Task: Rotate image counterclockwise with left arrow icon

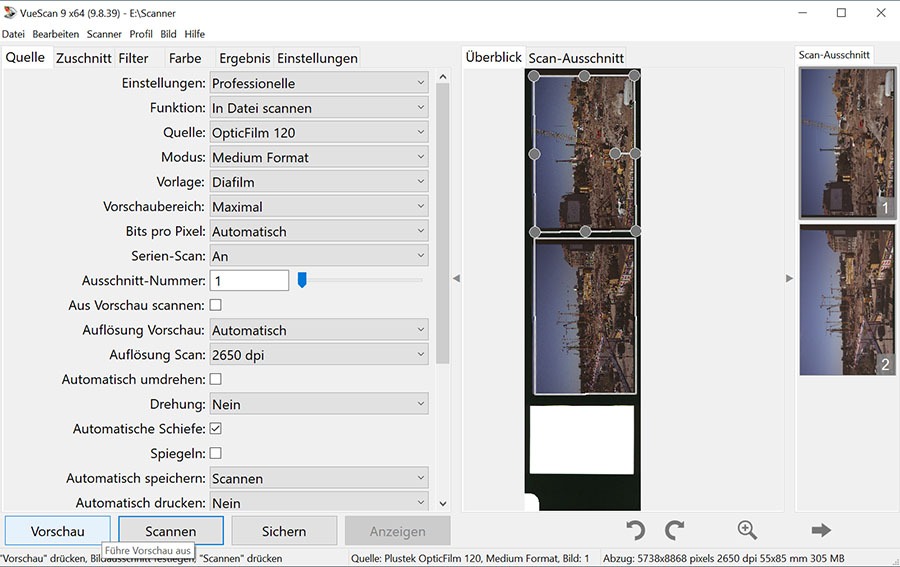Action: click(x=635, y=530)
